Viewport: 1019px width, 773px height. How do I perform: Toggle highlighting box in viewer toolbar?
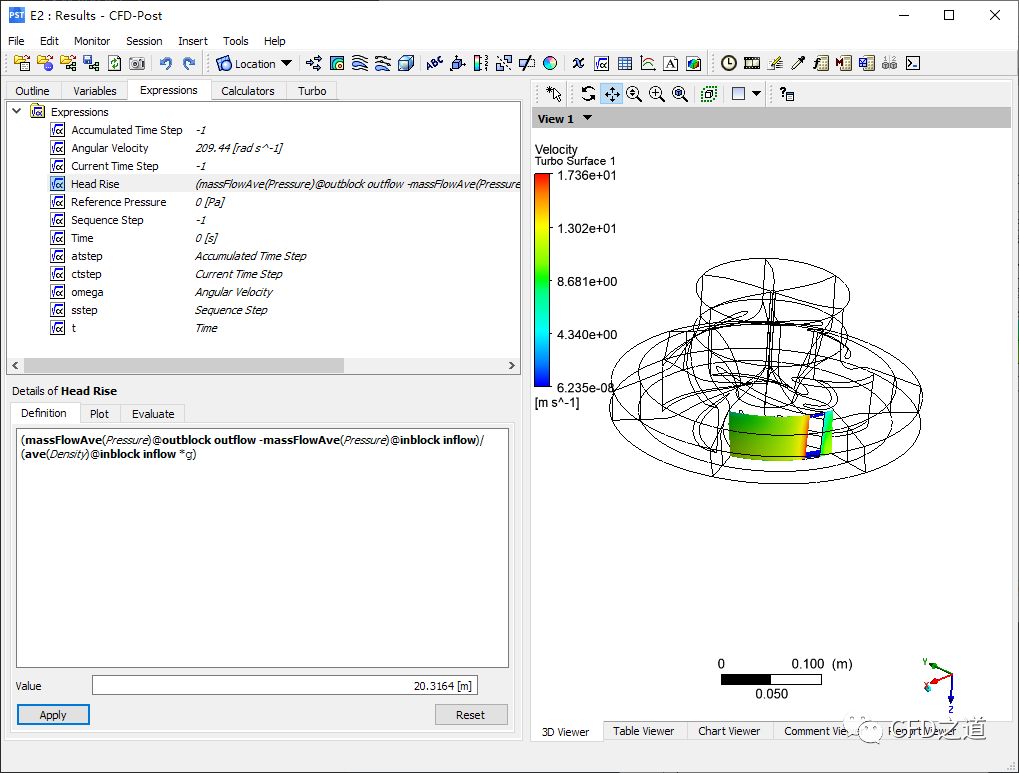pos(709,94)
